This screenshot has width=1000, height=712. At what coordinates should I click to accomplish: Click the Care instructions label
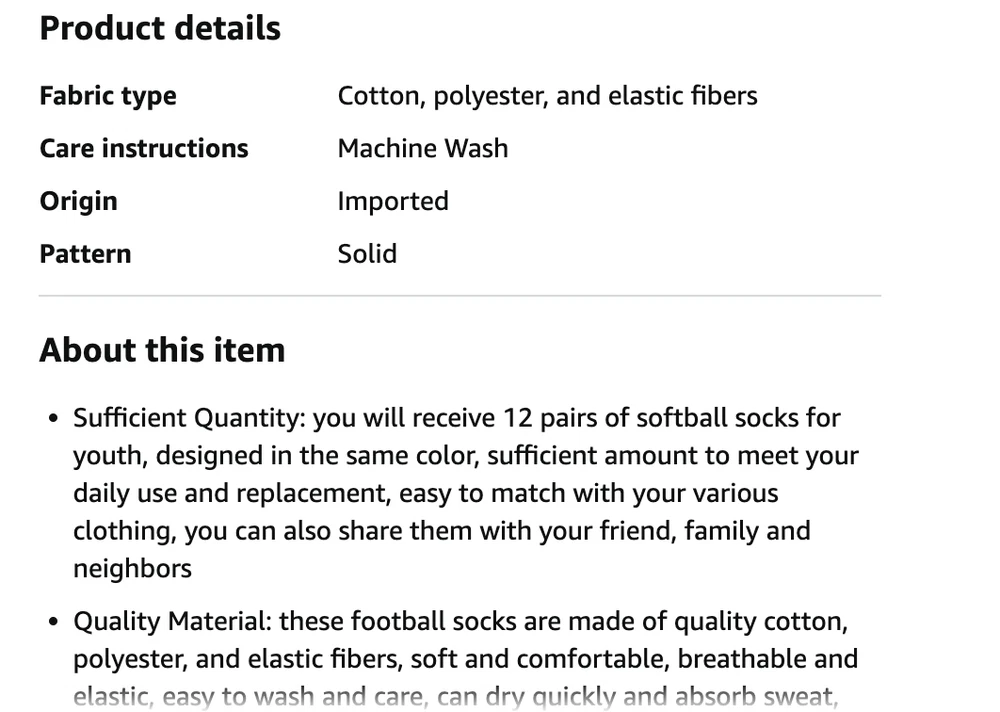coord(144,148)
